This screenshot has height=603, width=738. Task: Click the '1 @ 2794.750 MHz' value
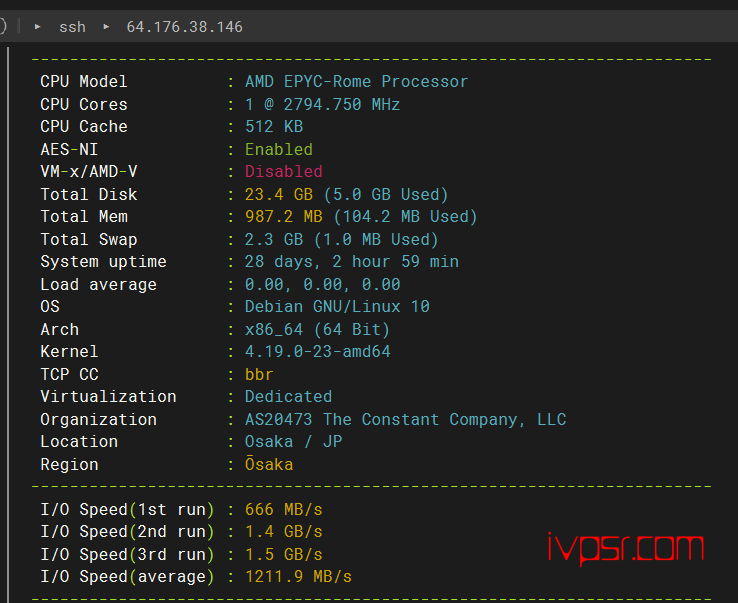click(322, 104)
